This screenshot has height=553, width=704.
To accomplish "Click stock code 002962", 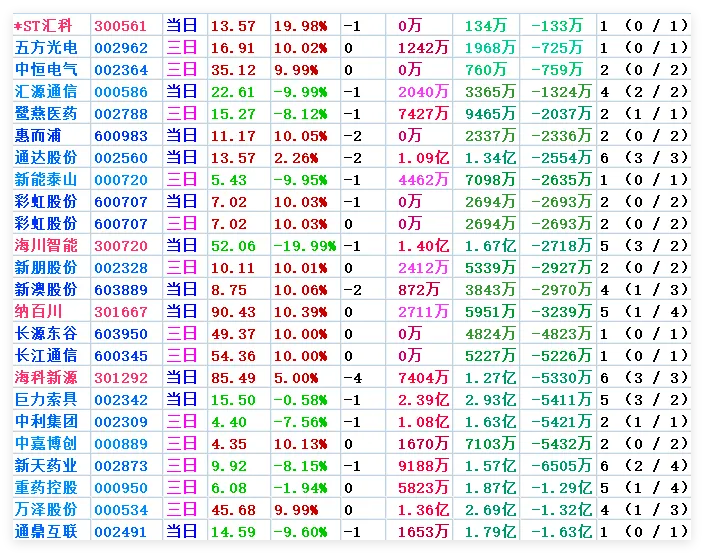I will (121, 48).
